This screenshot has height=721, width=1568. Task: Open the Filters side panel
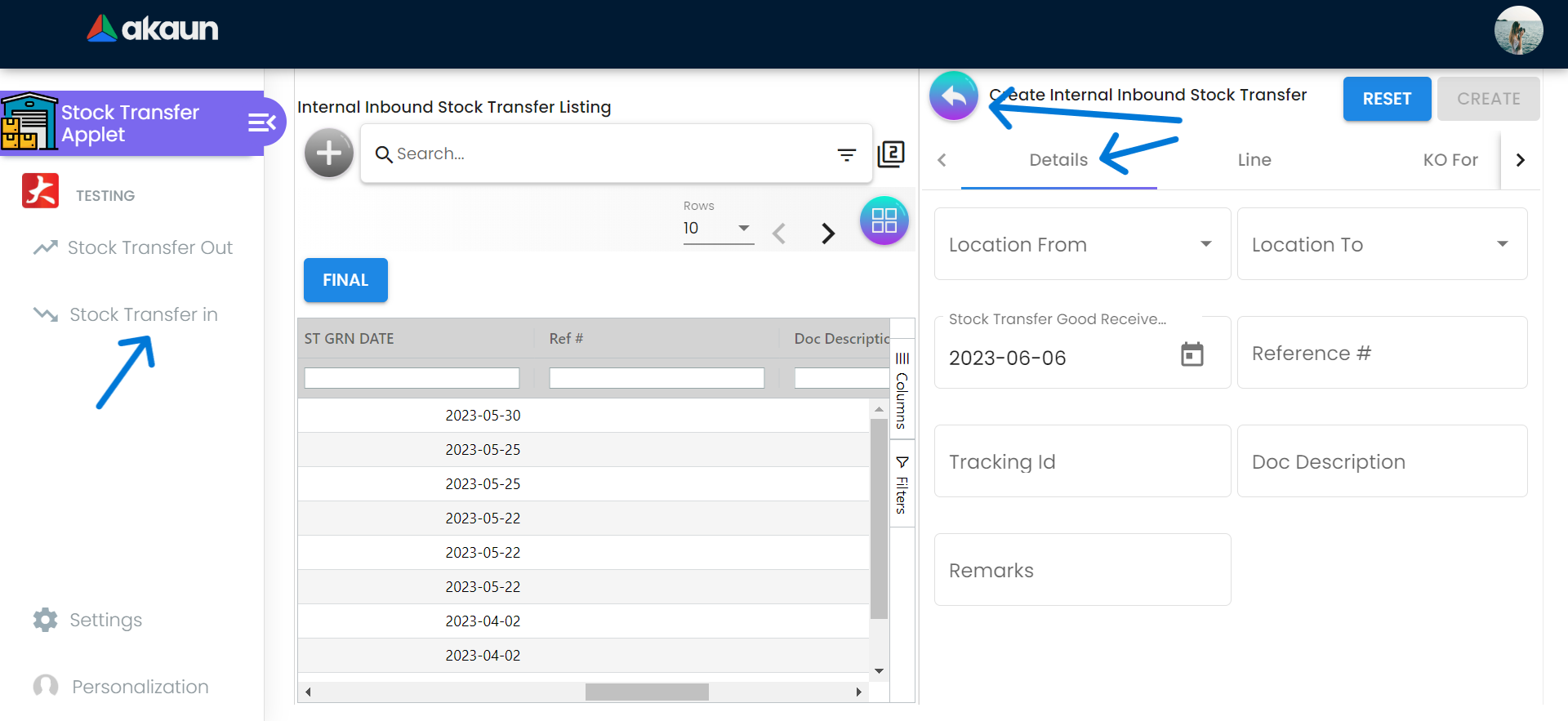(902, 485)
